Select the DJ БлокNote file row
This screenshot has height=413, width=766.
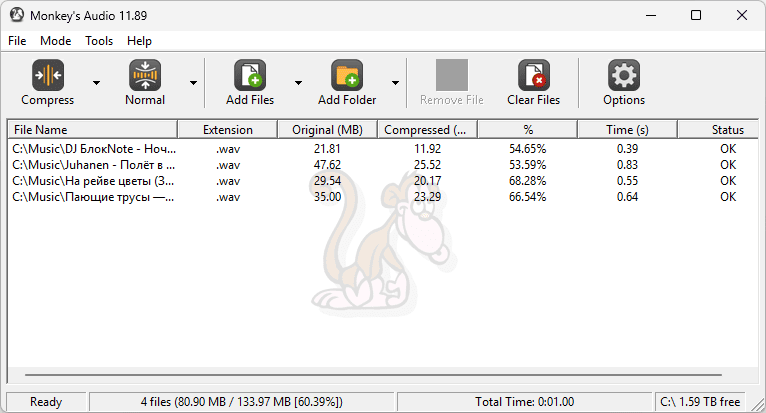94,149
